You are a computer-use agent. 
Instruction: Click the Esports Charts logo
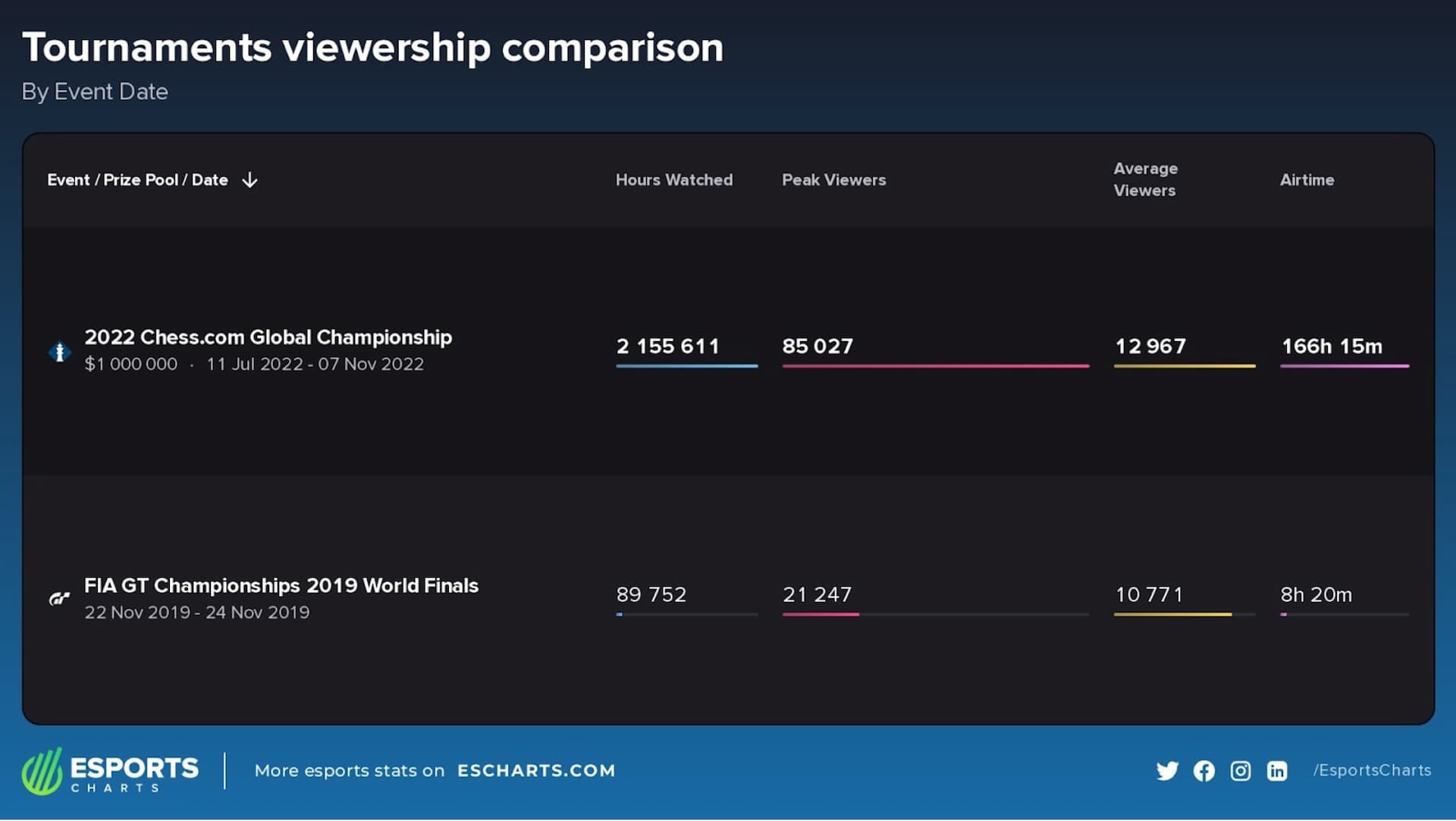111,771
